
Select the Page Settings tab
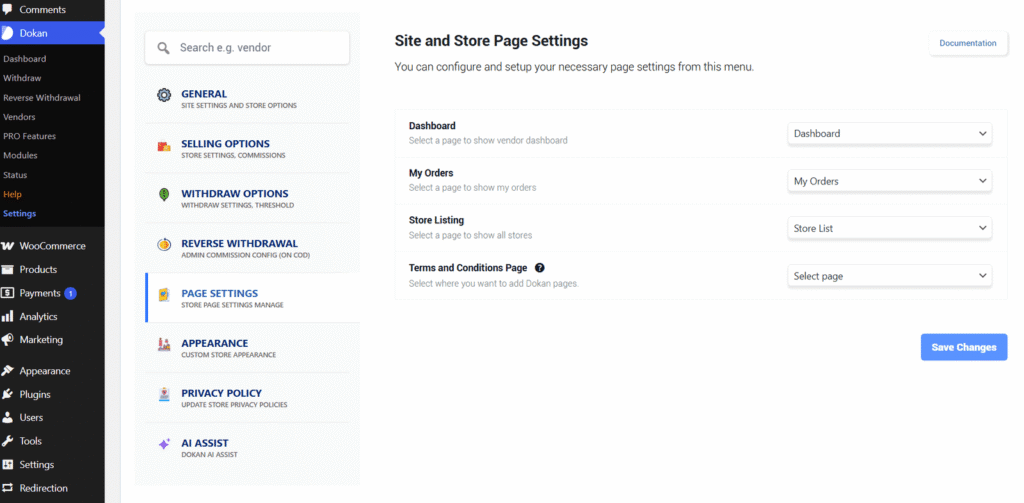click(x=220, y=298)
